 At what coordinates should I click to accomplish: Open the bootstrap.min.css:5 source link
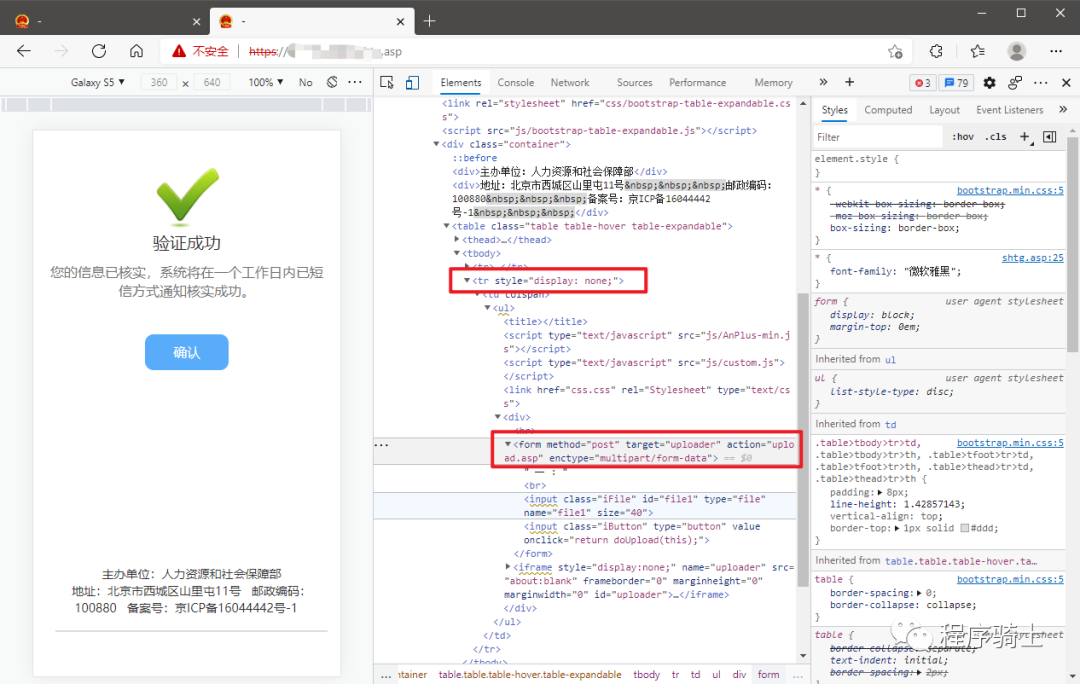[x=1010, y=190]
